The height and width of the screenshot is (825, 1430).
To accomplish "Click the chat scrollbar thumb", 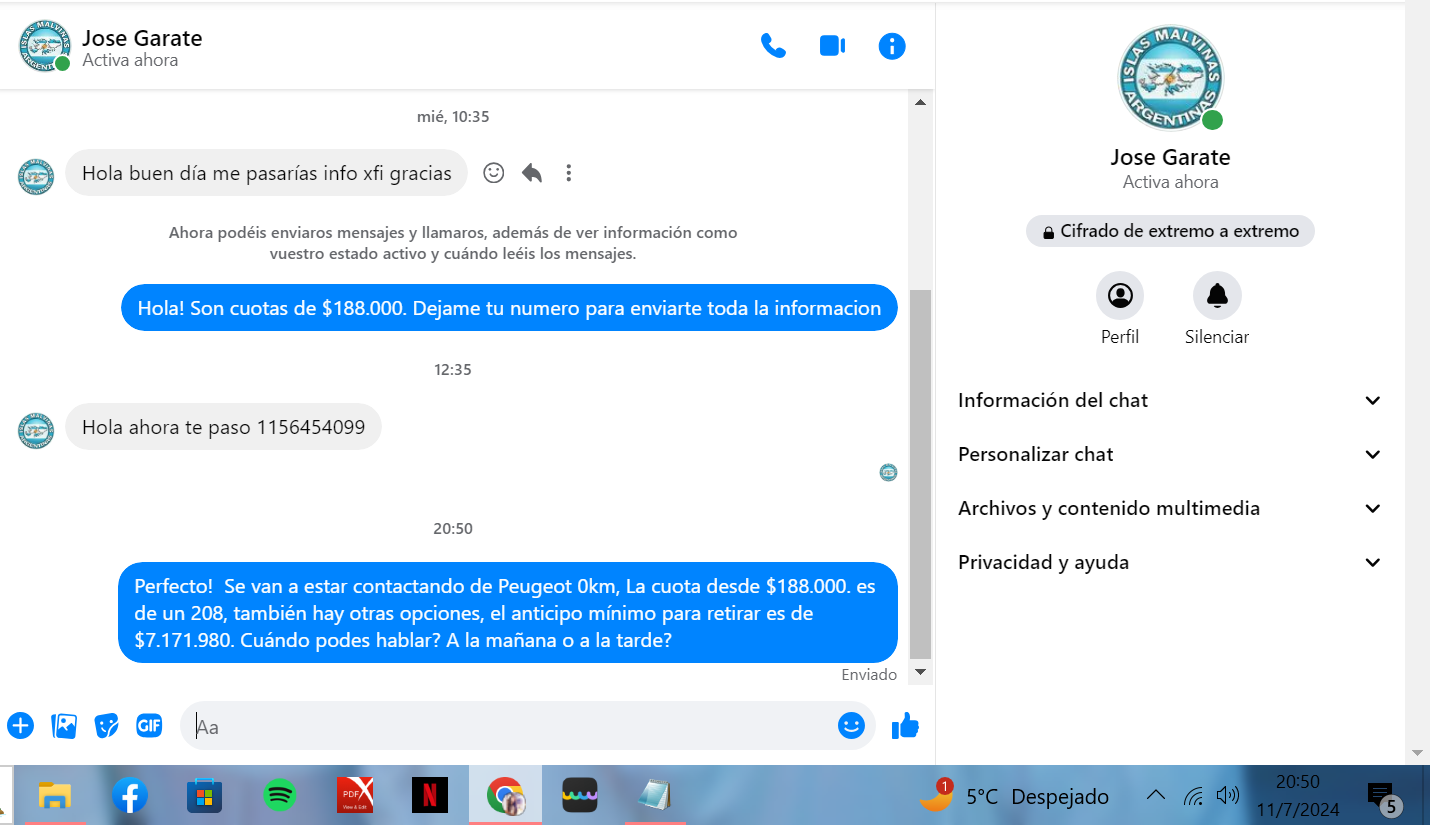I will tap(921, 475).
